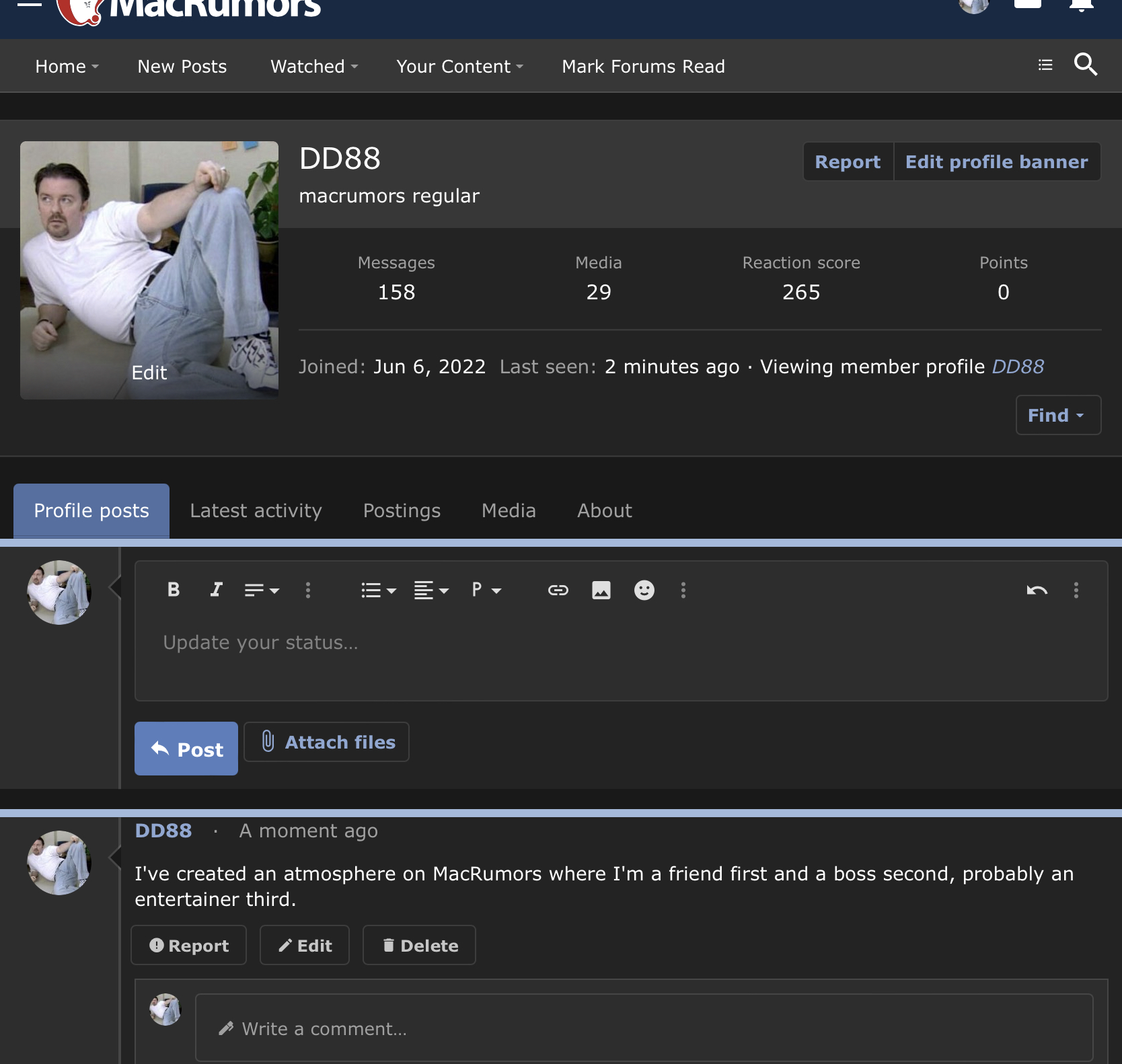Switch to the About tab
1122x1064 pixels.
pyautogui.click(x=605, y=510)
